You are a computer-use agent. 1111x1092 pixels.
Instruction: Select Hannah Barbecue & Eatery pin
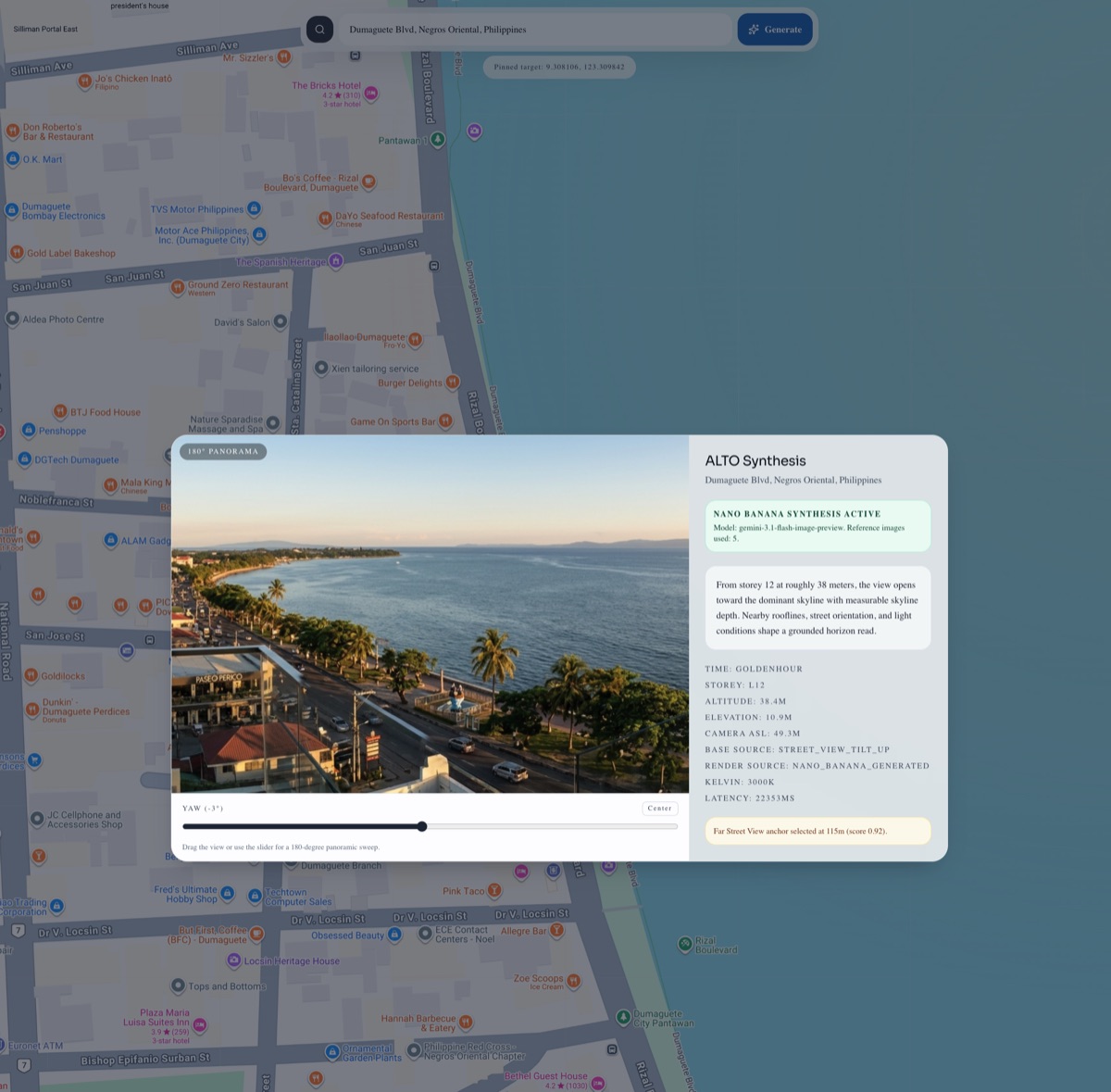tap(466, 1023)
